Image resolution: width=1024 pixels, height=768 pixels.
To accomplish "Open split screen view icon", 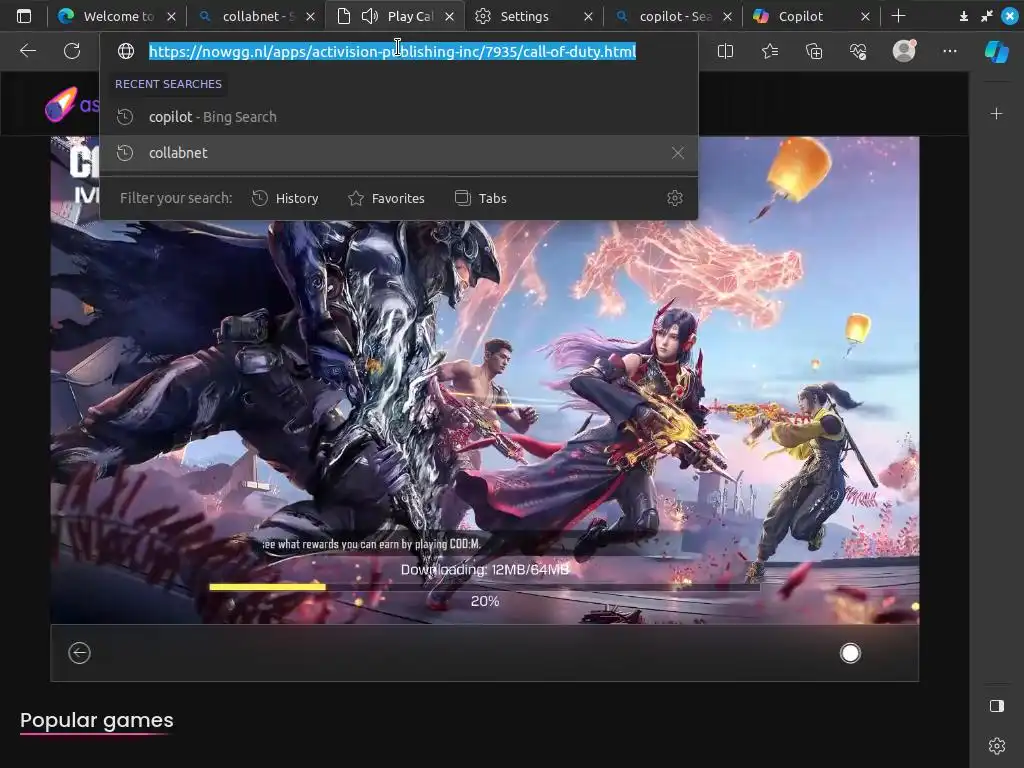I will pyautogui.click(x=725, y=51).
